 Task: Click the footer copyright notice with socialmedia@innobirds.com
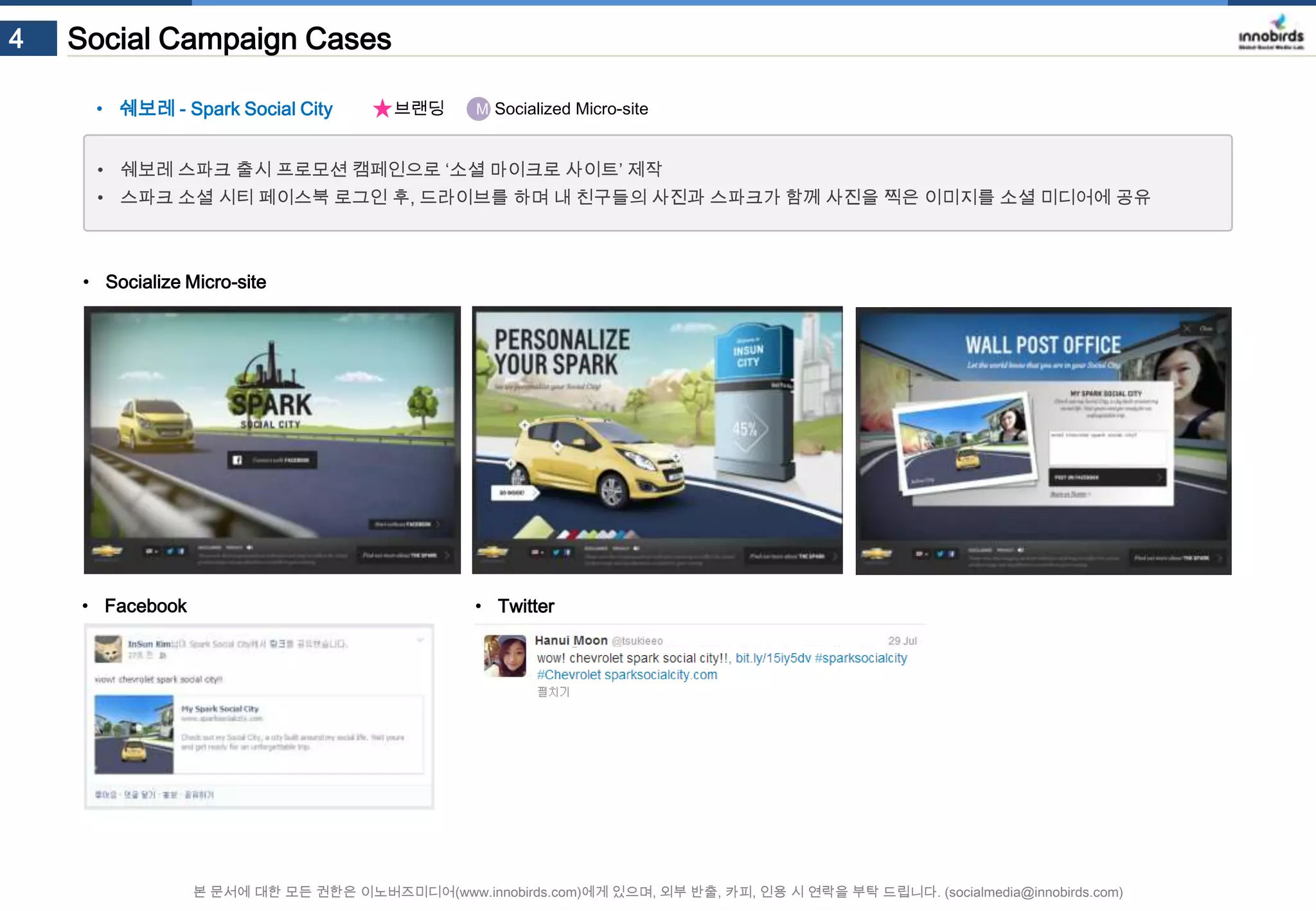click(658, 892)
